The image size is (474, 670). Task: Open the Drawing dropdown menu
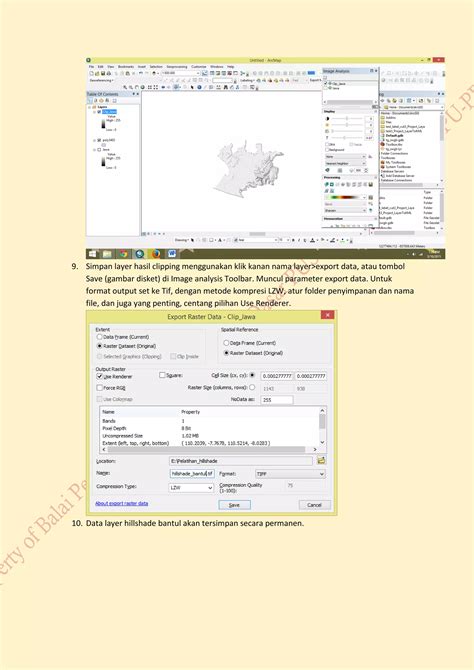[182, 240]
